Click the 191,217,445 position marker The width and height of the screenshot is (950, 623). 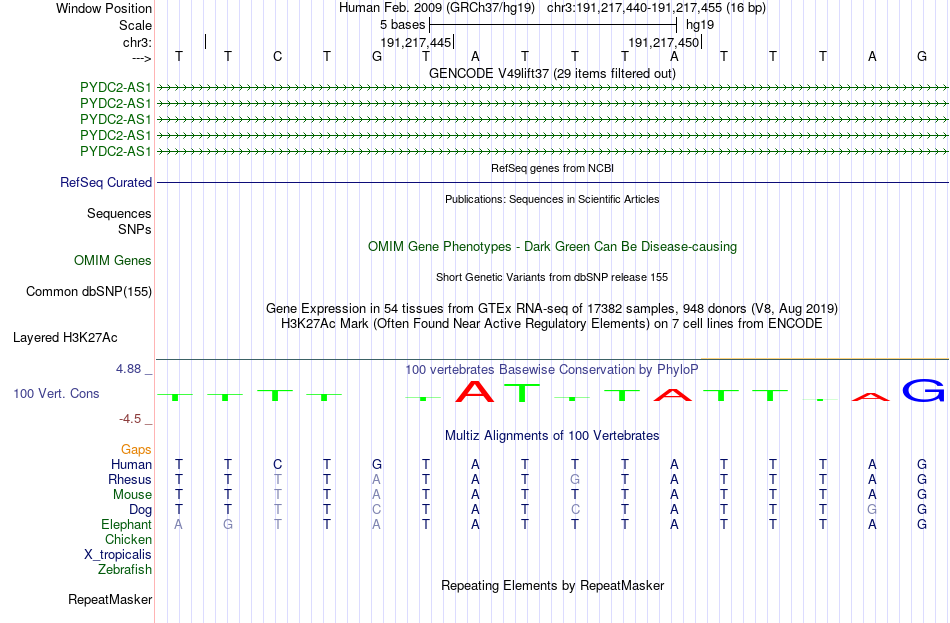point(416,42)
